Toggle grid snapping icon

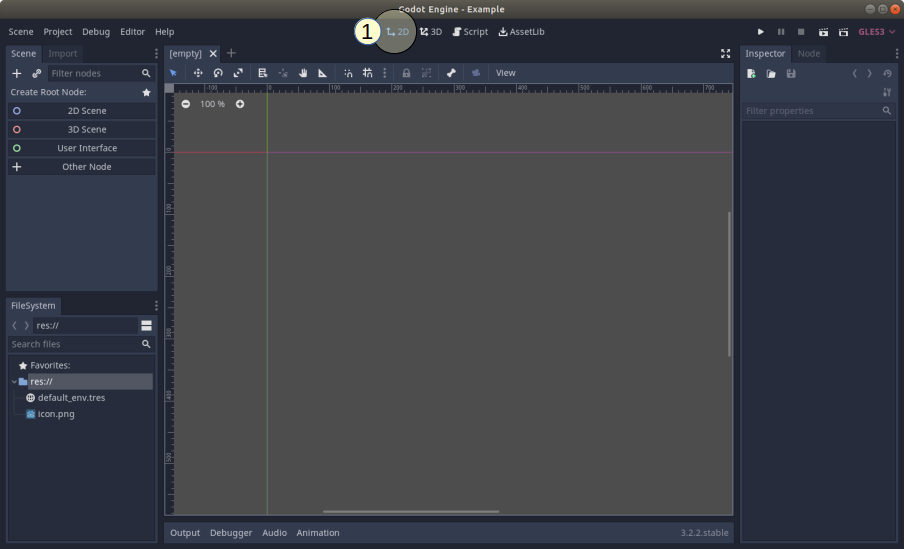coord(367,73)
